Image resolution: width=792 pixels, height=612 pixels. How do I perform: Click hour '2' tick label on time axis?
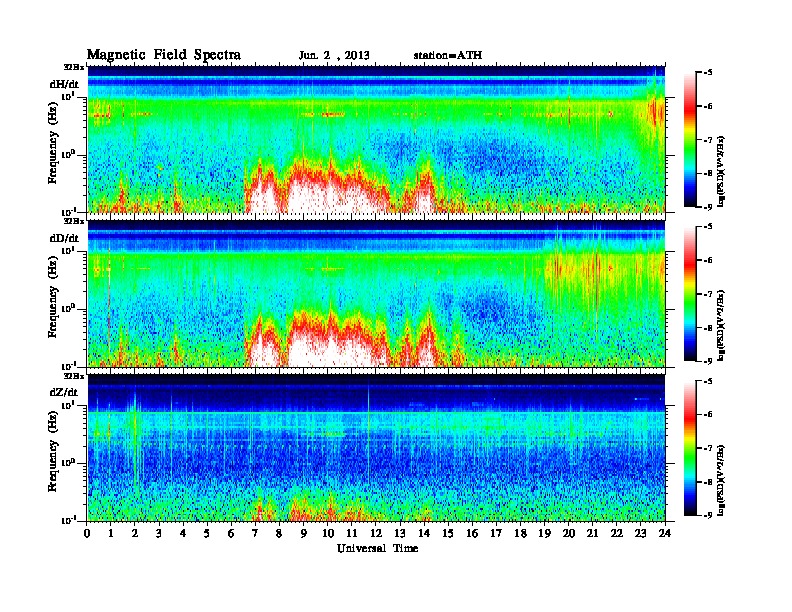tap(135, 533)
